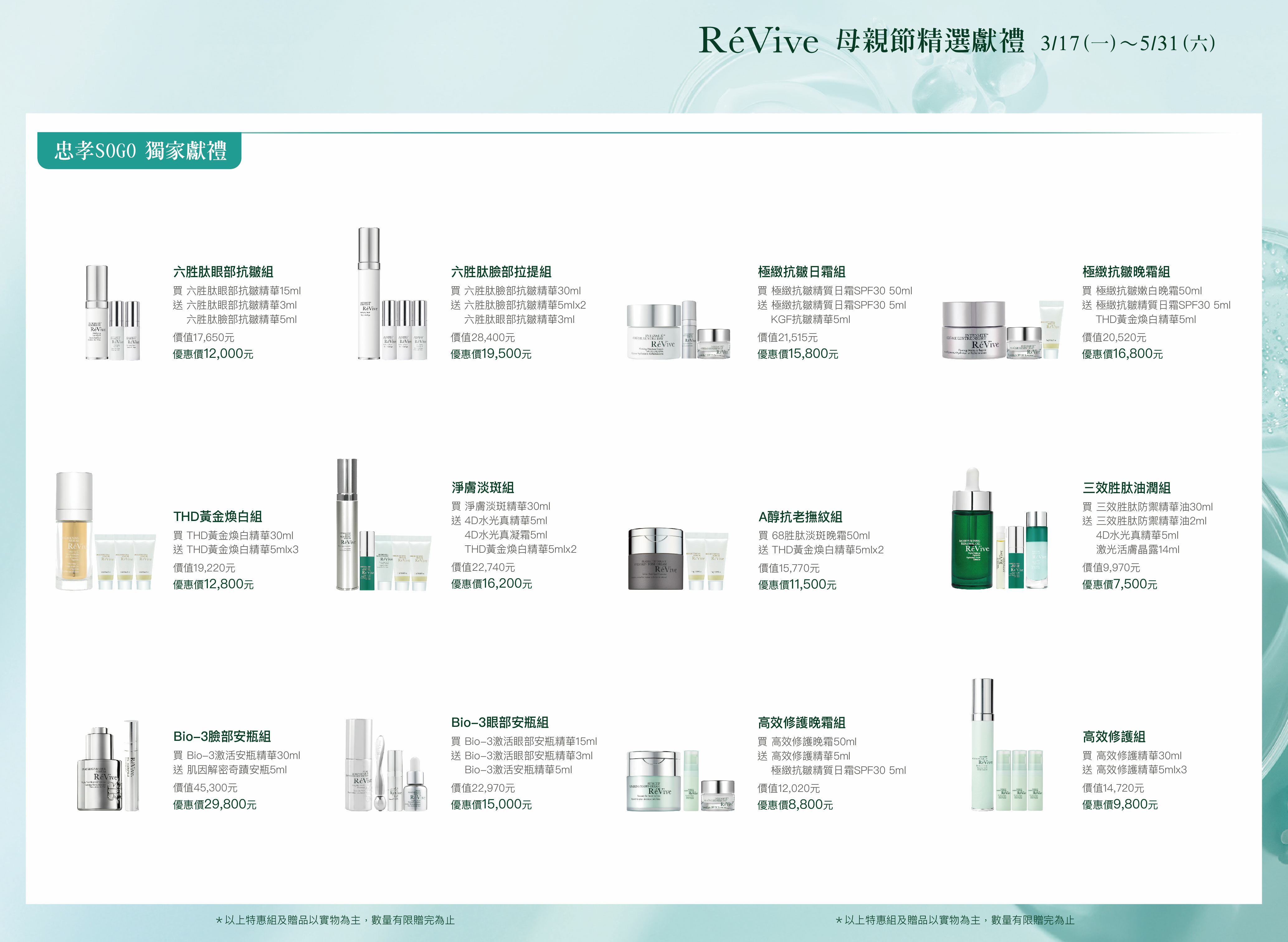Click the 三效胜肽油潤組 title
Screen dimensions: 1288x942
tap(1127, 488)
